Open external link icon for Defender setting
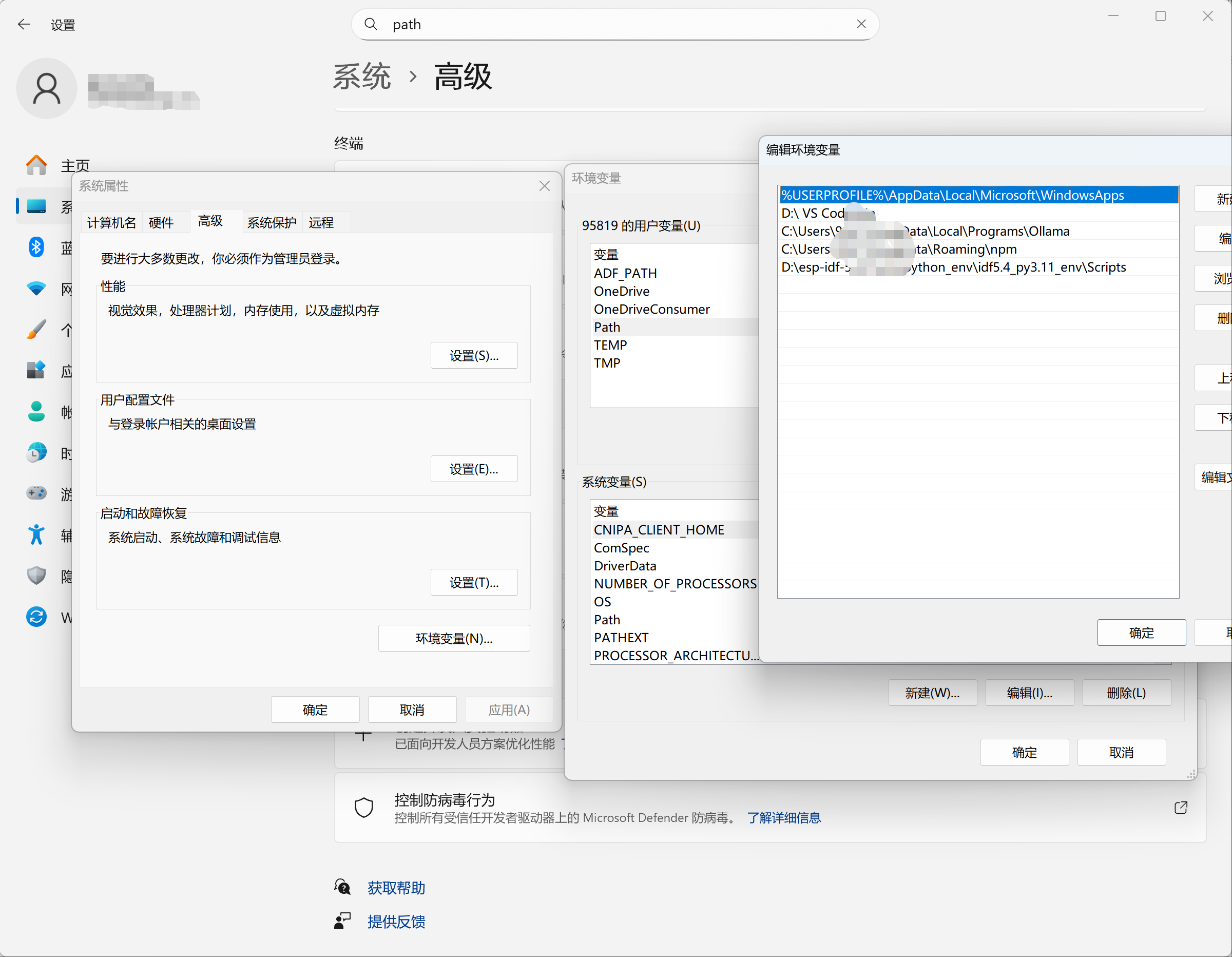 coord(1181,808)
